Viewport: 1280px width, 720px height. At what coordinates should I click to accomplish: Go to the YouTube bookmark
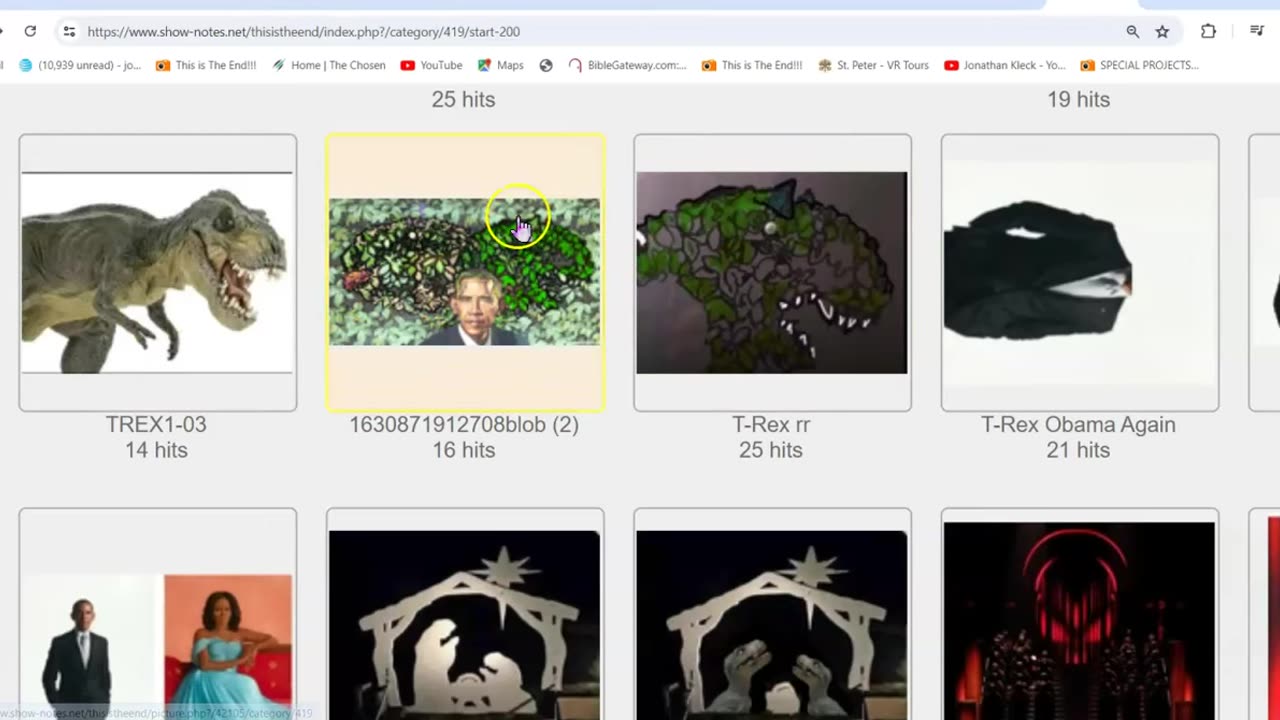pyautogui.click(x=431, y=65)
